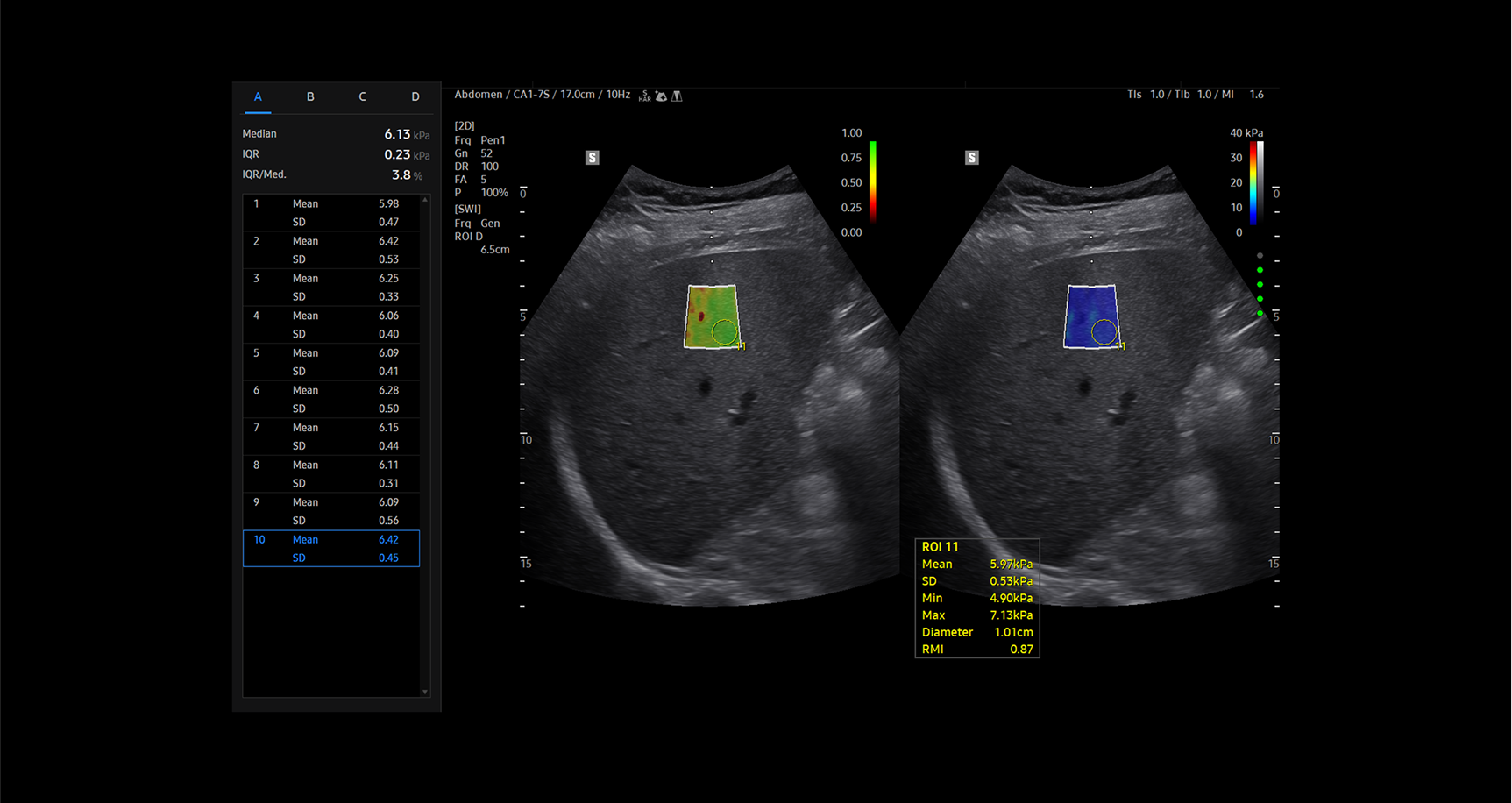Click the ROI 11 results box
The image size is (1512, 803).
click(x=976, y=598)
